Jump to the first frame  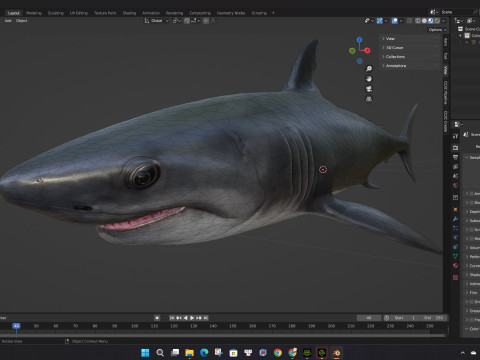click(172, 318)
